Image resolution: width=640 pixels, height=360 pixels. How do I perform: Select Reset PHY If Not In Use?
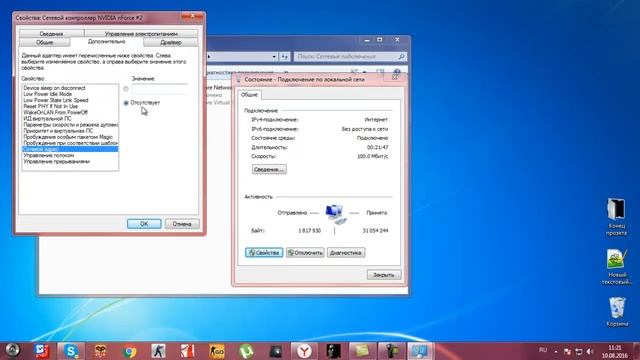pos(70,106)
